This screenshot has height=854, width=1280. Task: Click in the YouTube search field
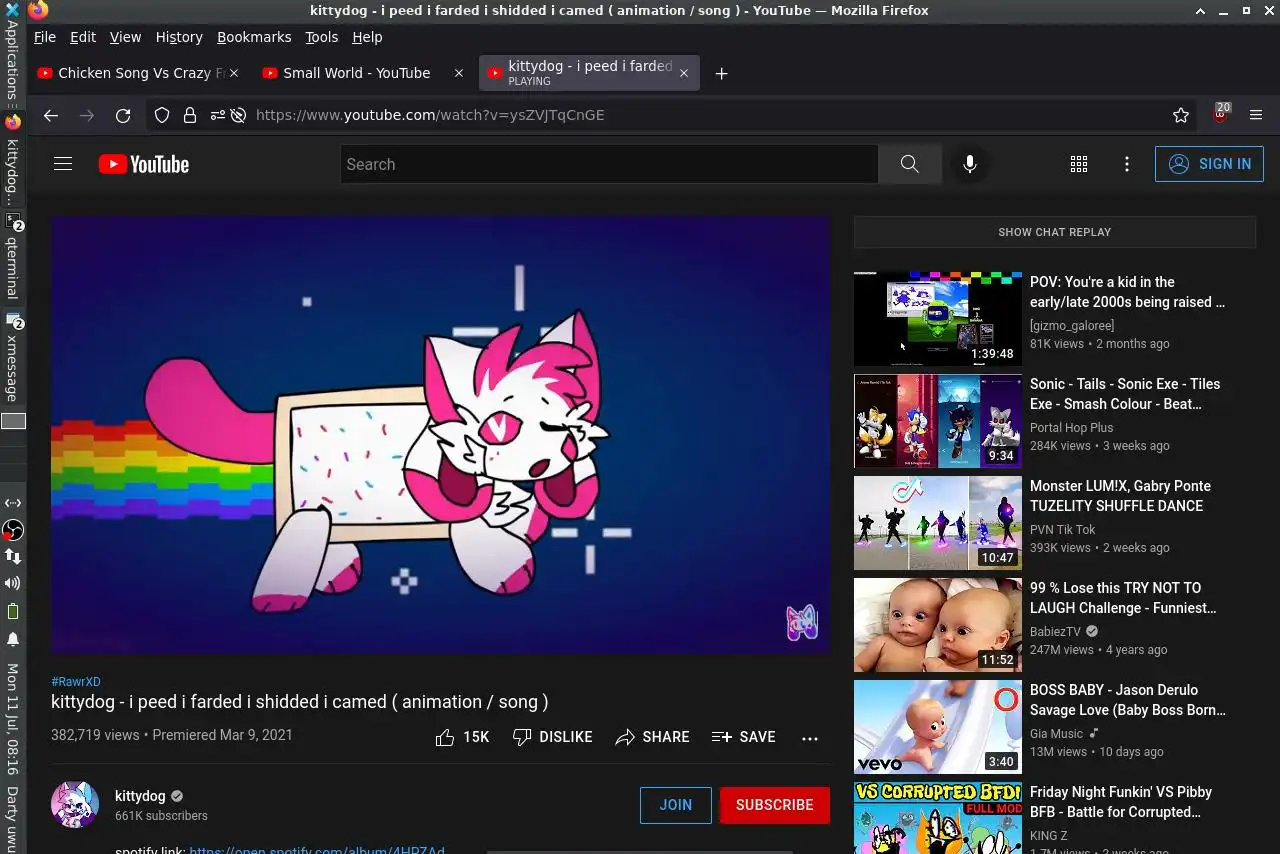point(609,164)
